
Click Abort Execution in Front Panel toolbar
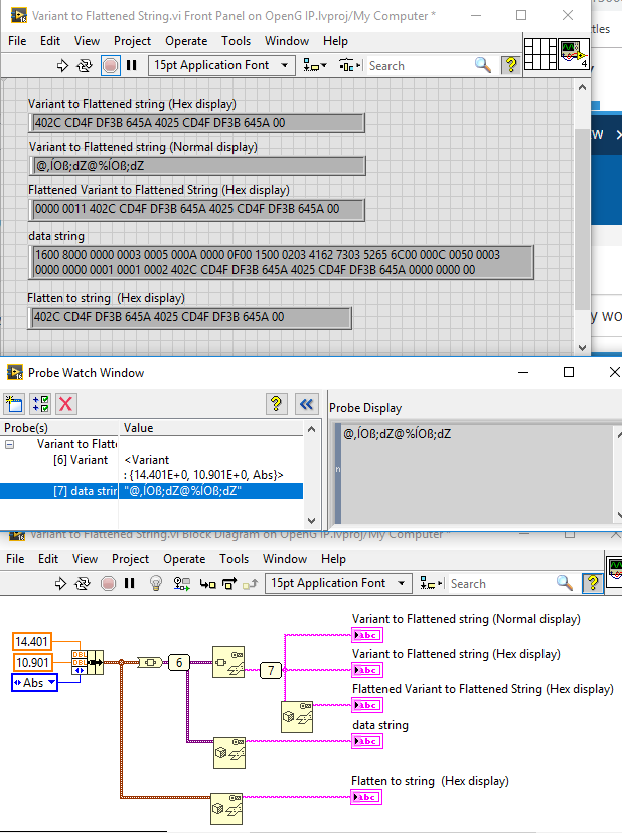pyautogui.click(x=111, y=66)
